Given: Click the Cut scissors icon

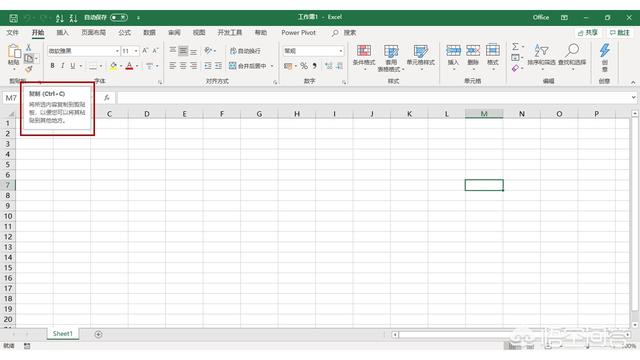Looking at the screenshot, I should pyautogui.click(x=29, y=47).
